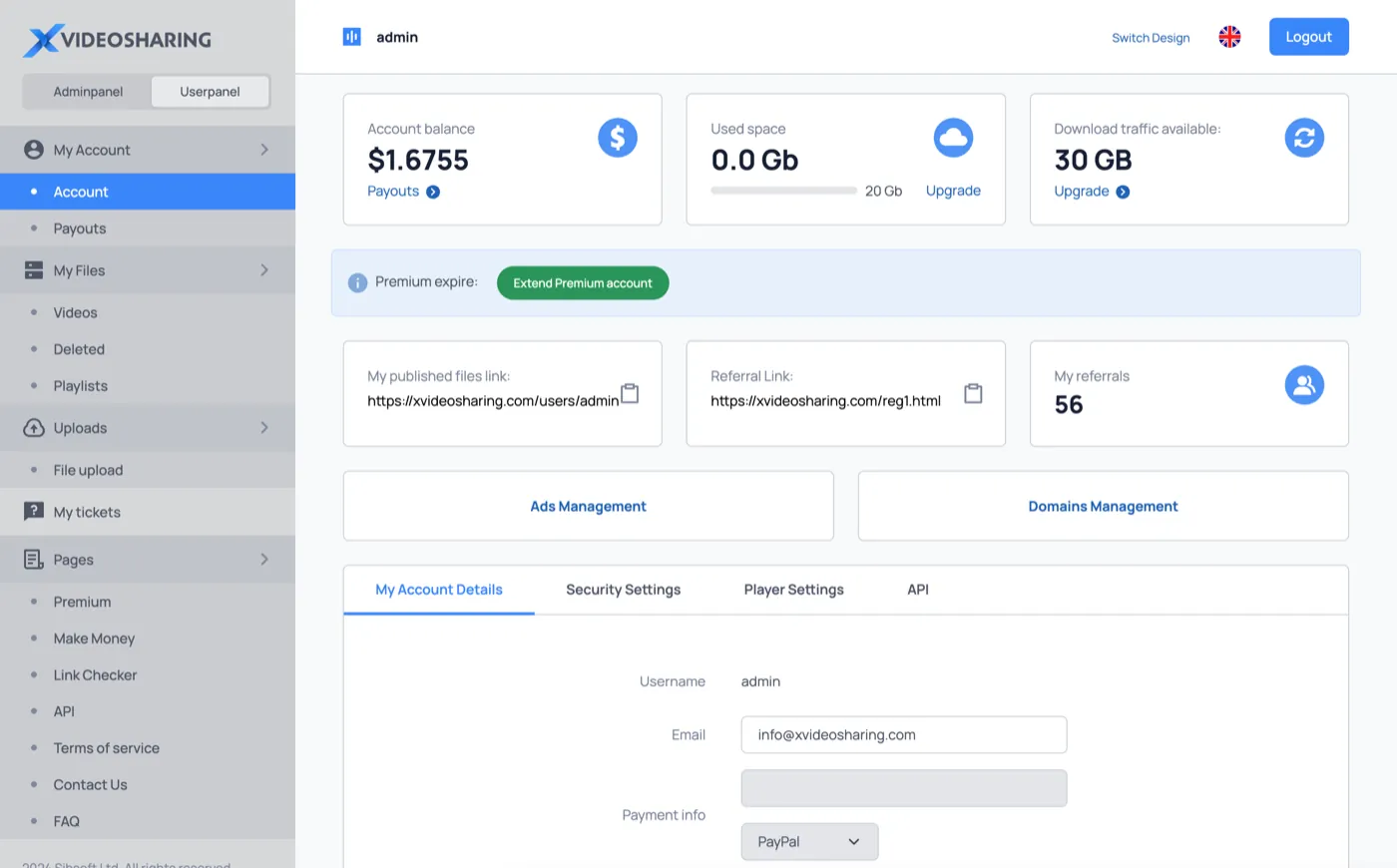Collapse the Pages section chevron
This screenshot has width=1397, height=868.
(x=264, y=560)
